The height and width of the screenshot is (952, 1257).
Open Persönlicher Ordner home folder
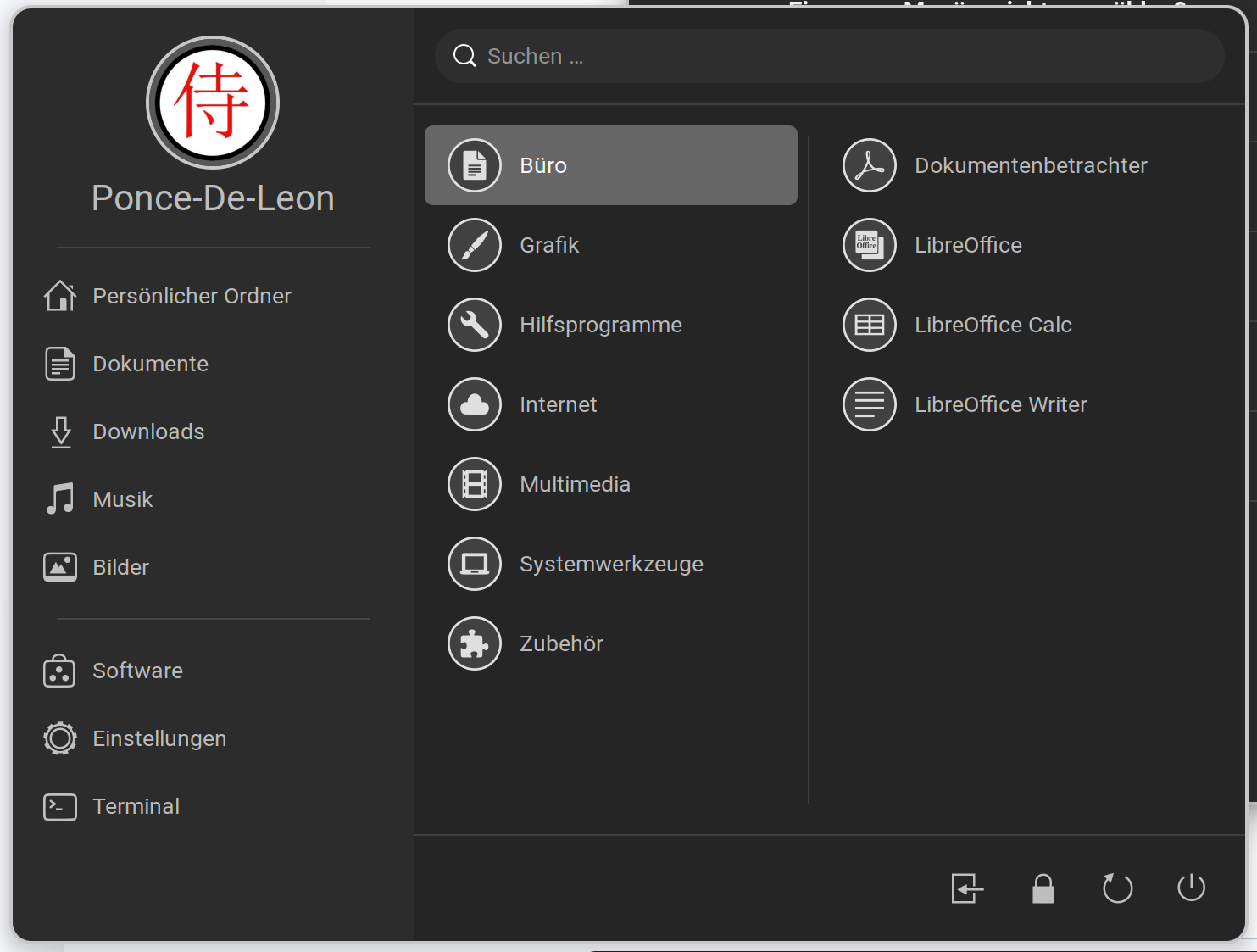point(191,296)
